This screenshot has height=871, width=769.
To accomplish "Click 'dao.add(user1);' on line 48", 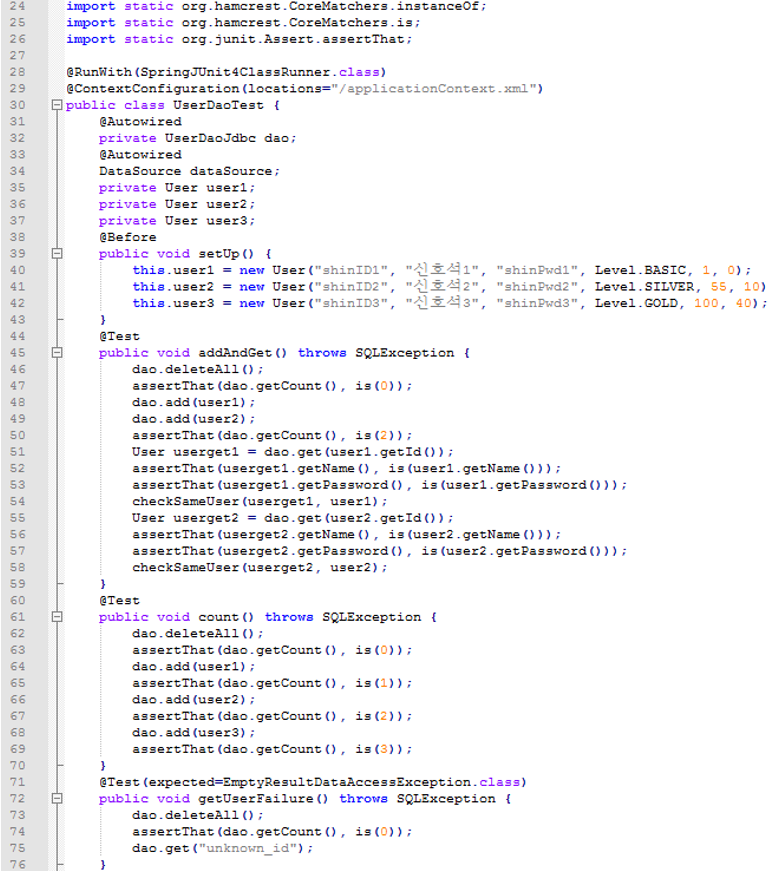I will click(x=194, y=403).
